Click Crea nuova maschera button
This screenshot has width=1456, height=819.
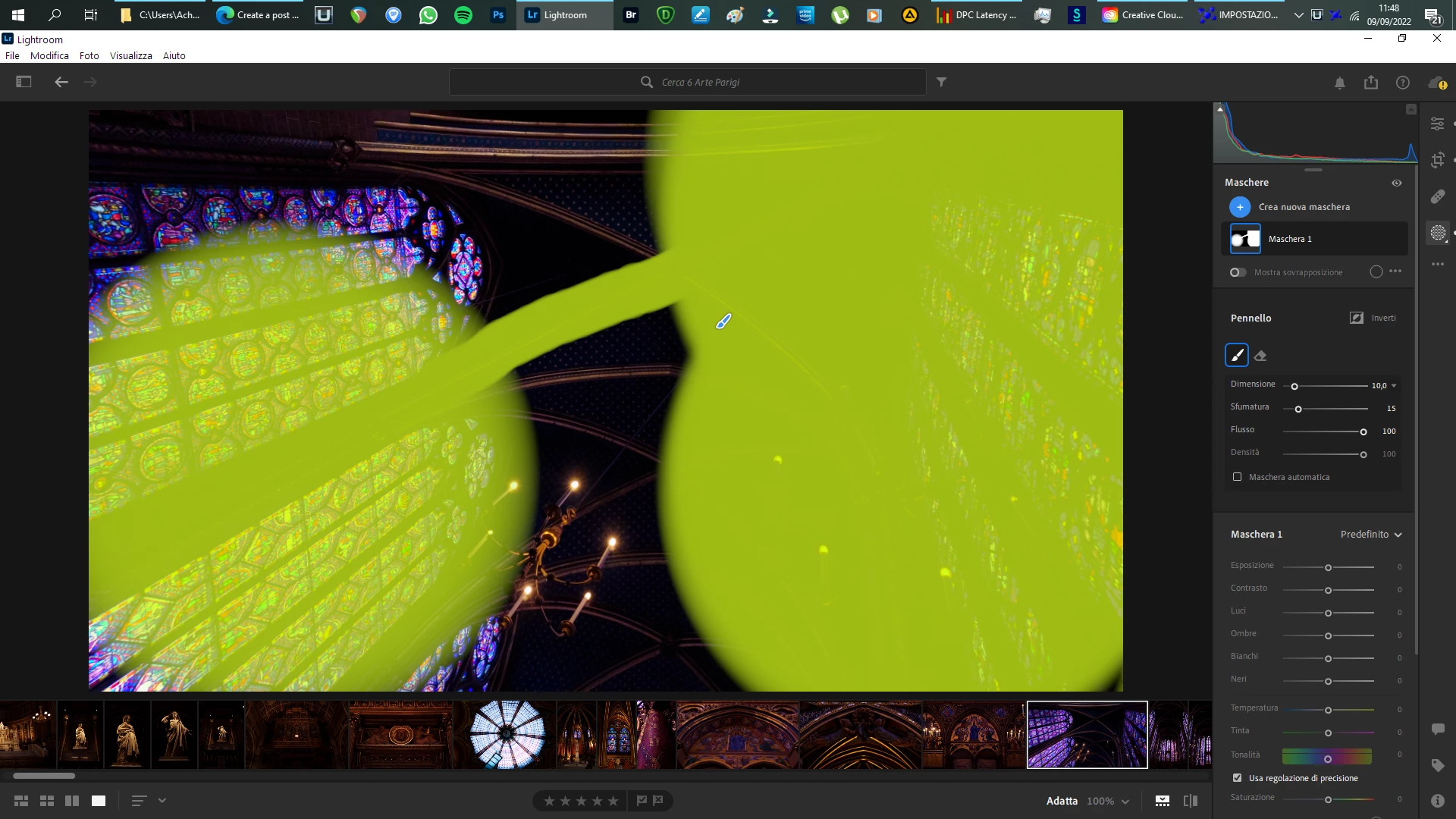click(1240, 207)
